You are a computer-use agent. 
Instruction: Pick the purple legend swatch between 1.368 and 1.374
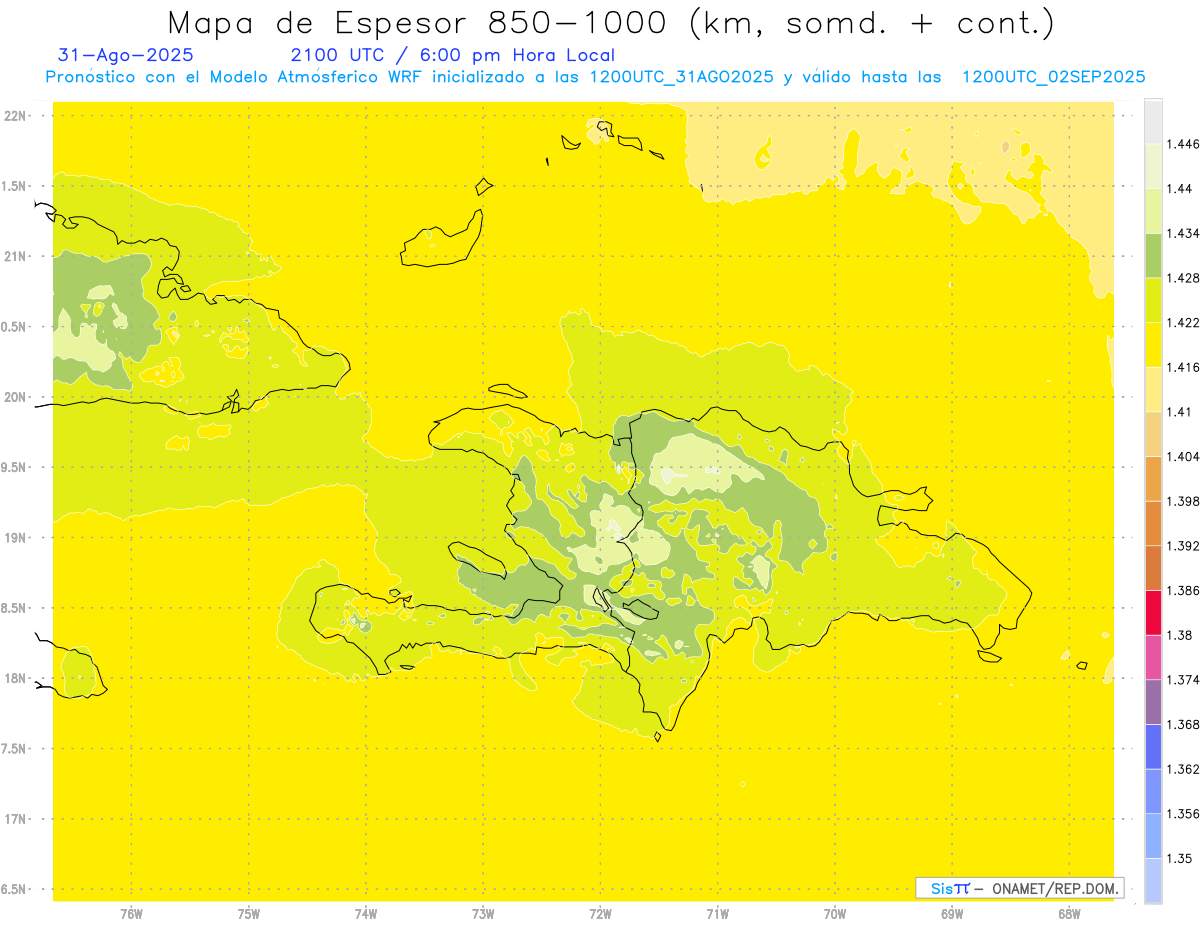(1153, 702)
